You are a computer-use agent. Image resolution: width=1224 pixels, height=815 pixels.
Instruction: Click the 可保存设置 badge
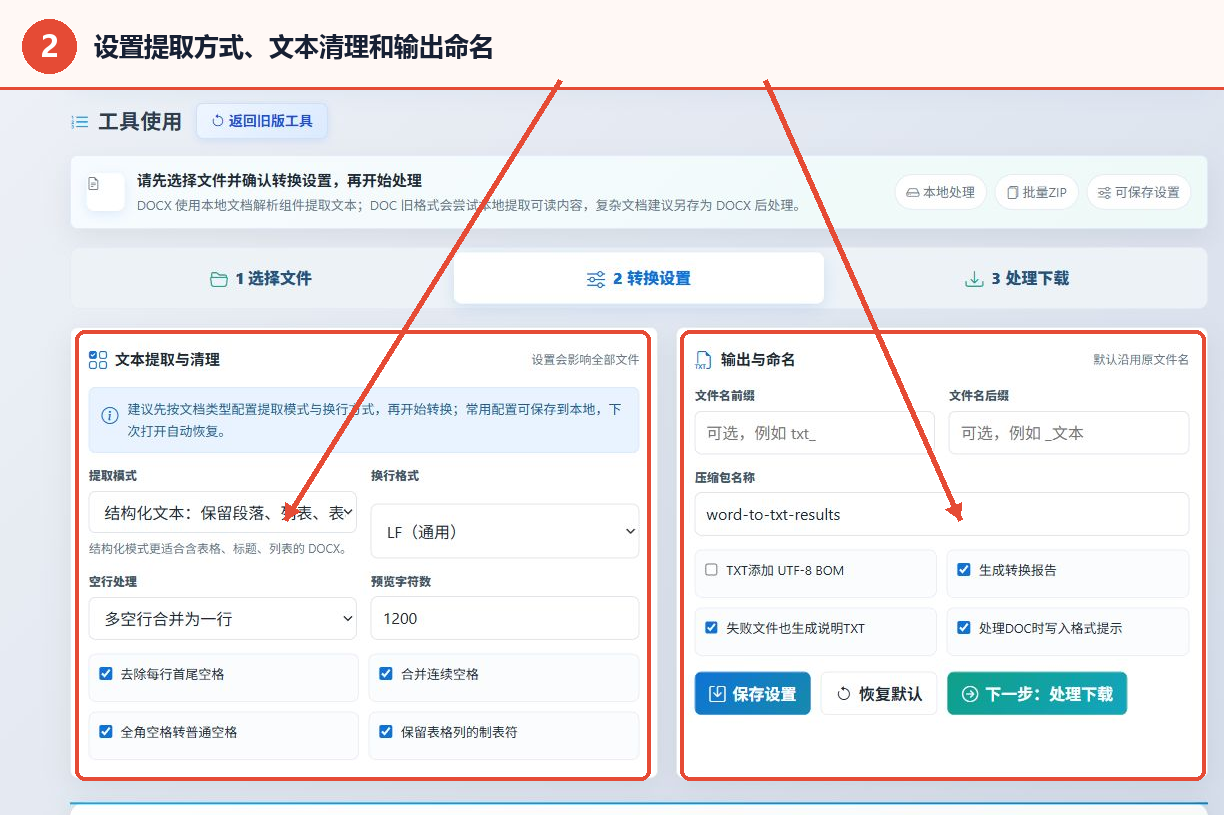click(x=1139, y=192)
